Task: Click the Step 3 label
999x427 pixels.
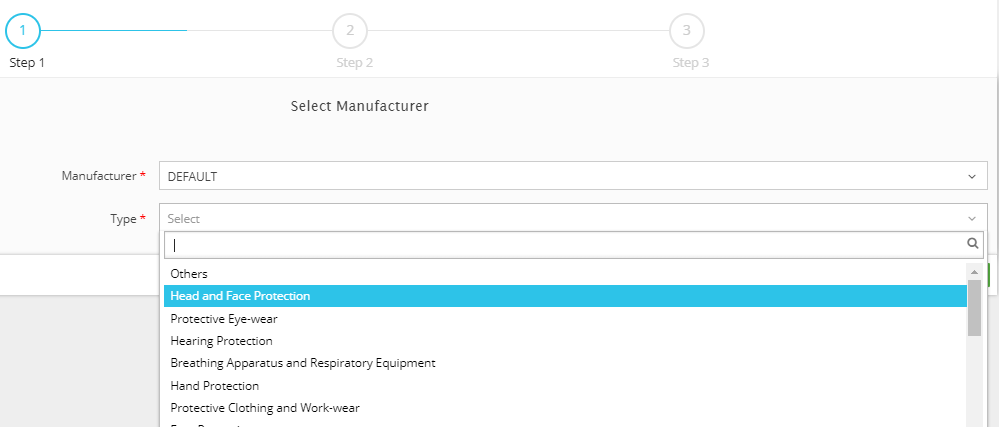Action: (691, 62)
